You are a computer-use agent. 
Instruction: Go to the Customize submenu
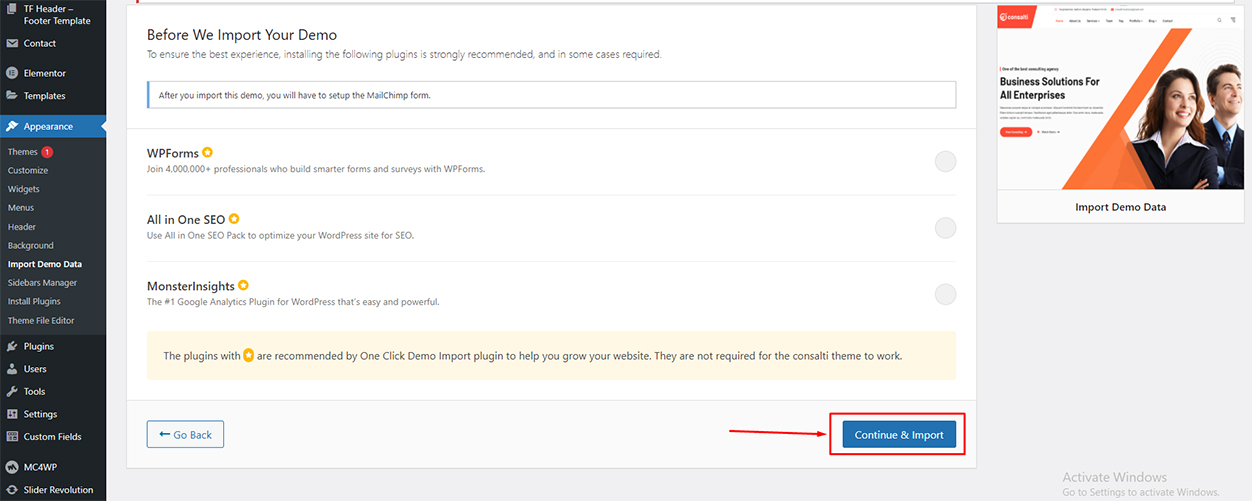(x=28, y=170)
